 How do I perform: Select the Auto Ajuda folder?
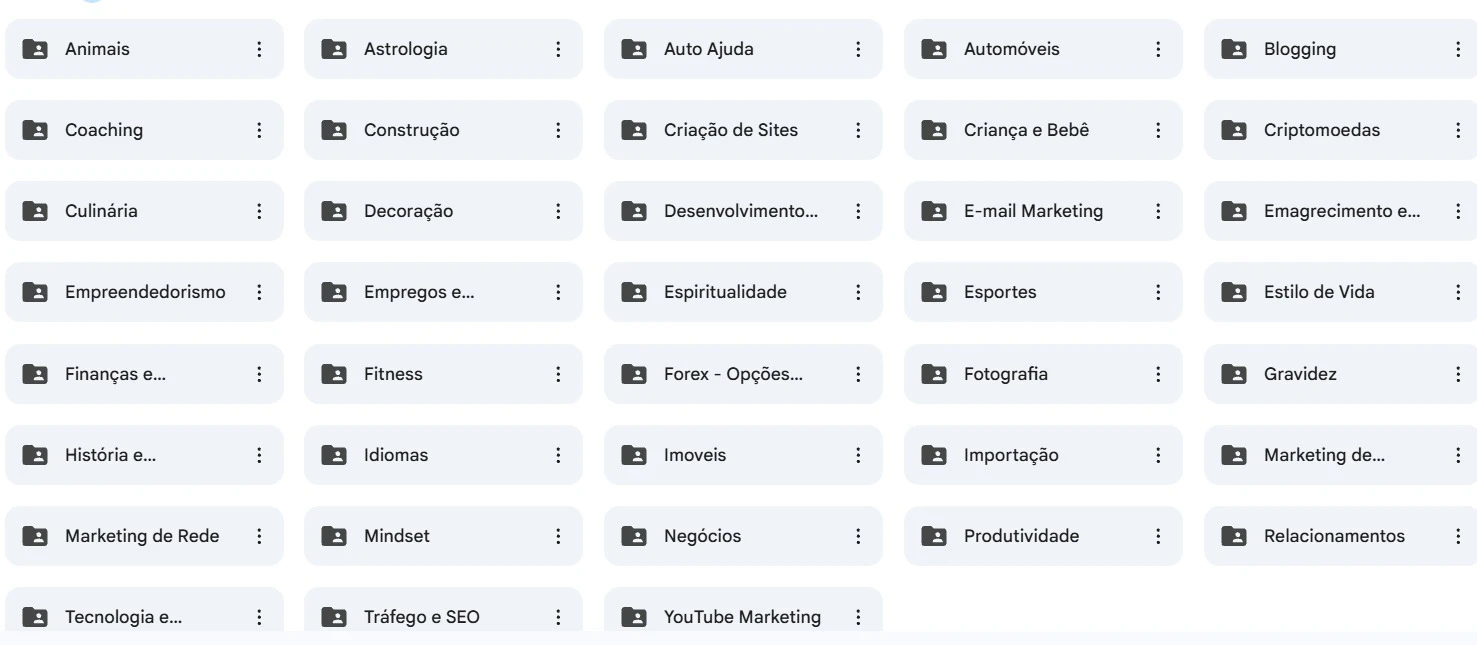pos(743,49)
